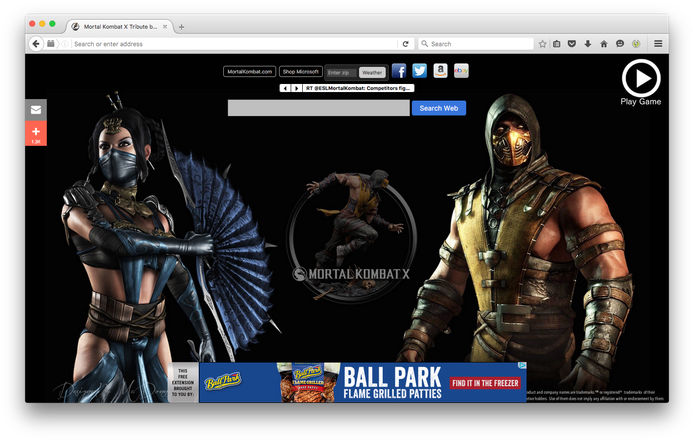Screen dimensions: 693x440
Task: Open a new browser tab
Action: pyautogui.click(x=181, y=27)
